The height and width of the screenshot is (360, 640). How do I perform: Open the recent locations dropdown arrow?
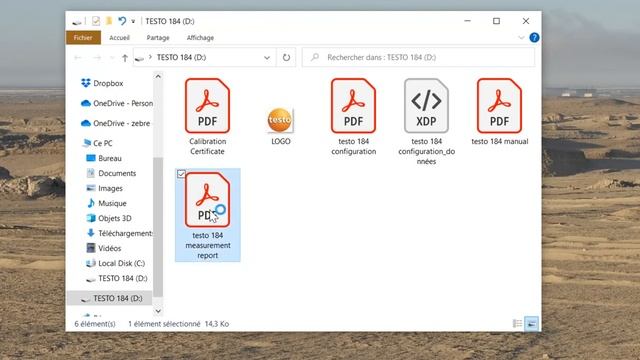coord(112,58)
